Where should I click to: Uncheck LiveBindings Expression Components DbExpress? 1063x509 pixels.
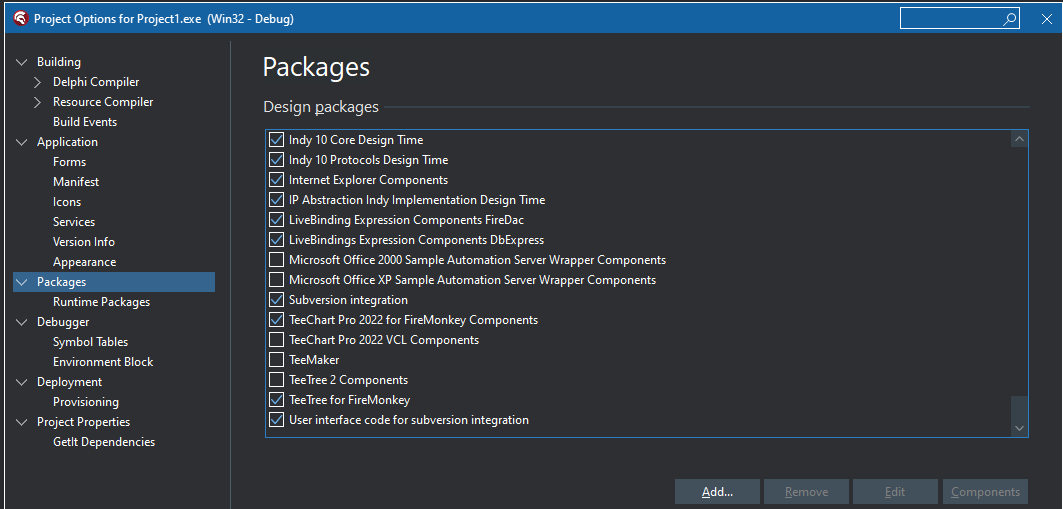pyautogui.click(x=277, y=240)
